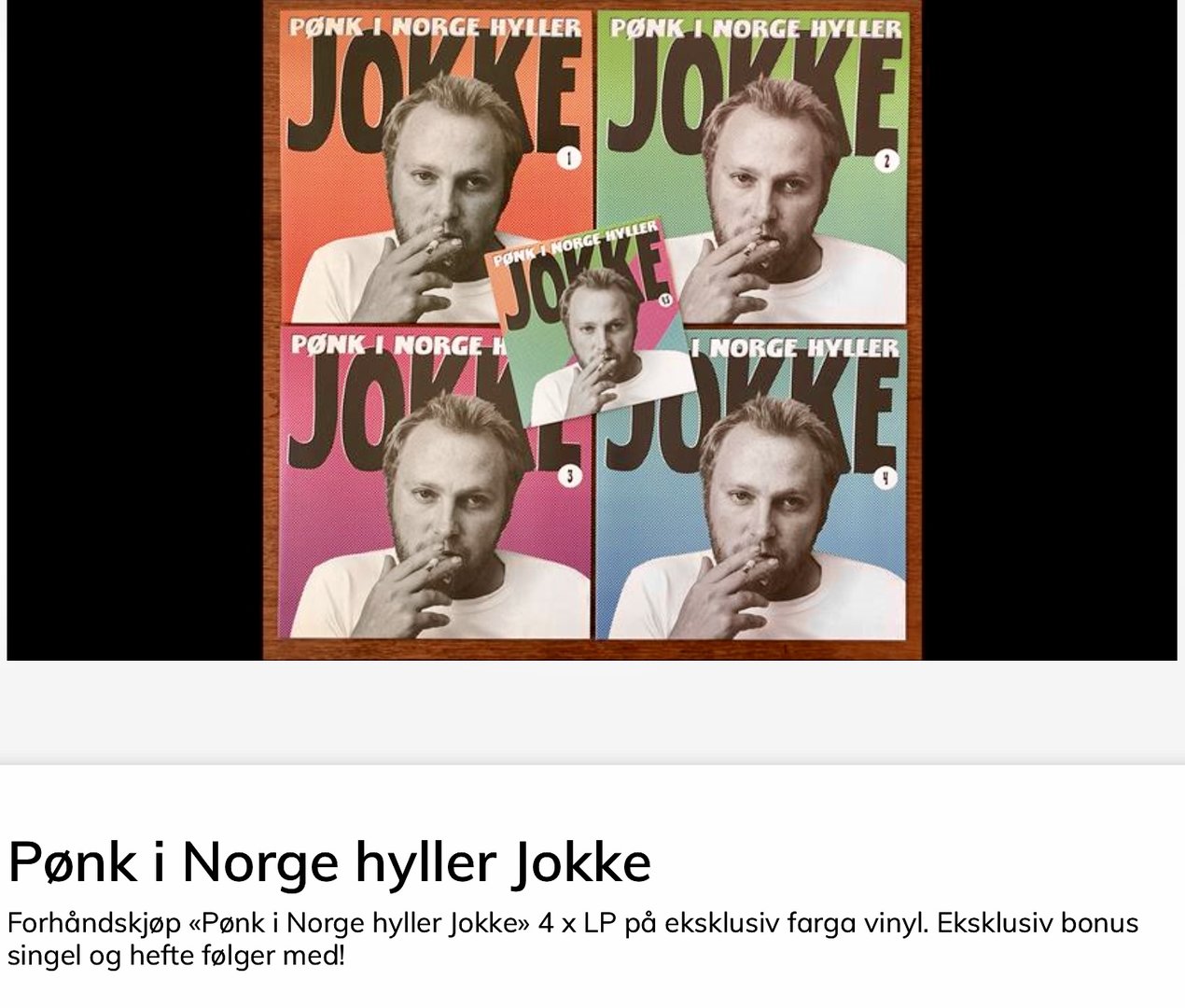Click number 4 badge on blue cover

[x=885, y=478]
